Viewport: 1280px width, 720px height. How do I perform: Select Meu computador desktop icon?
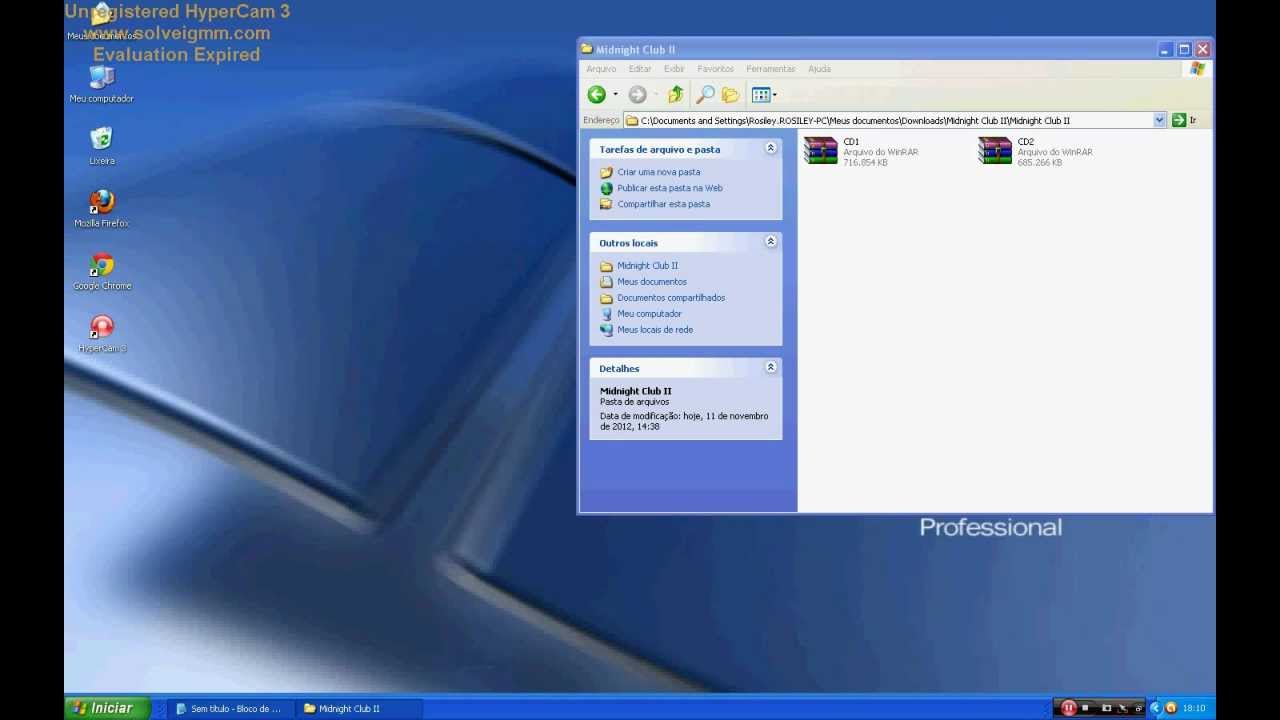point(101,84)
